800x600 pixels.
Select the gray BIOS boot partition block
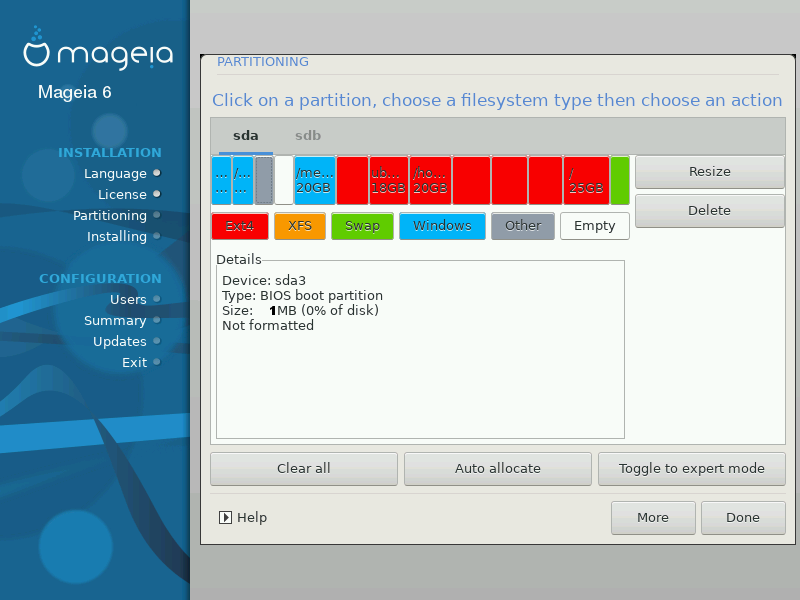(264, 180)
